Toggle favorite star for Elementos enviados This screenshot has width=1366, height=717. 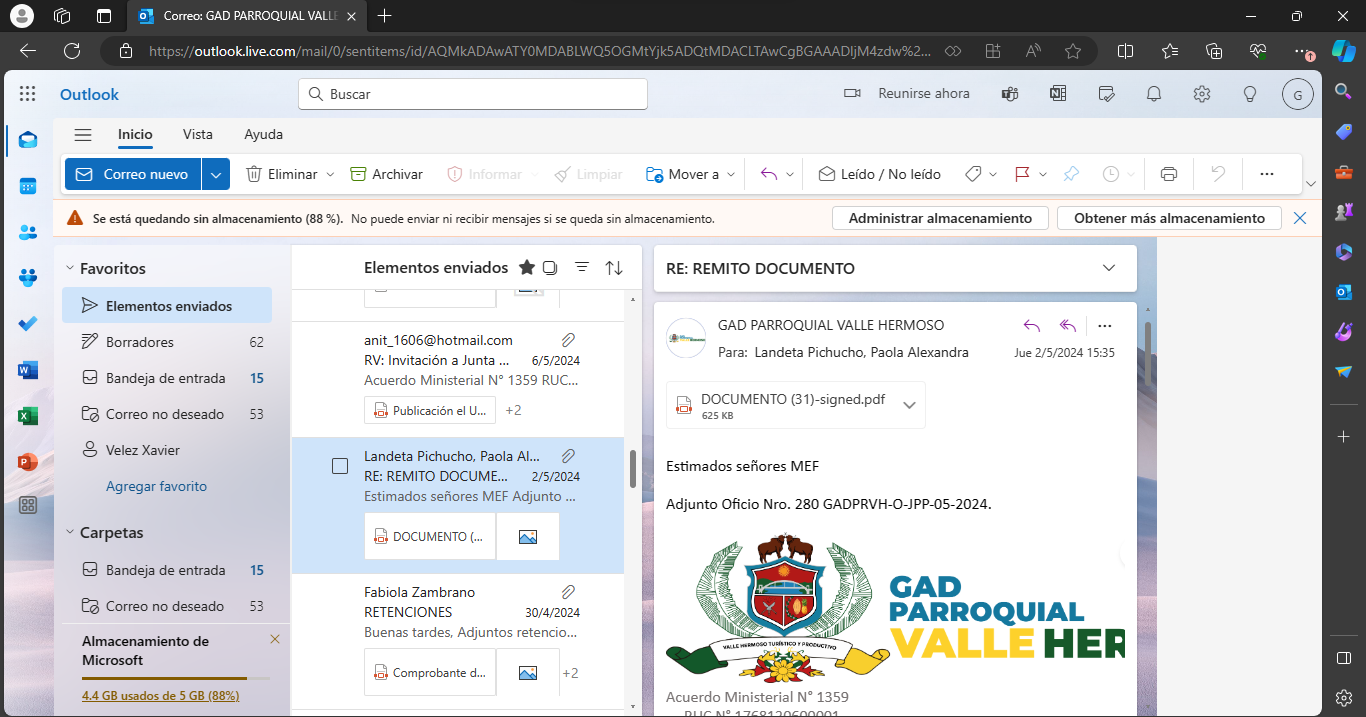[x=527, y=267]
